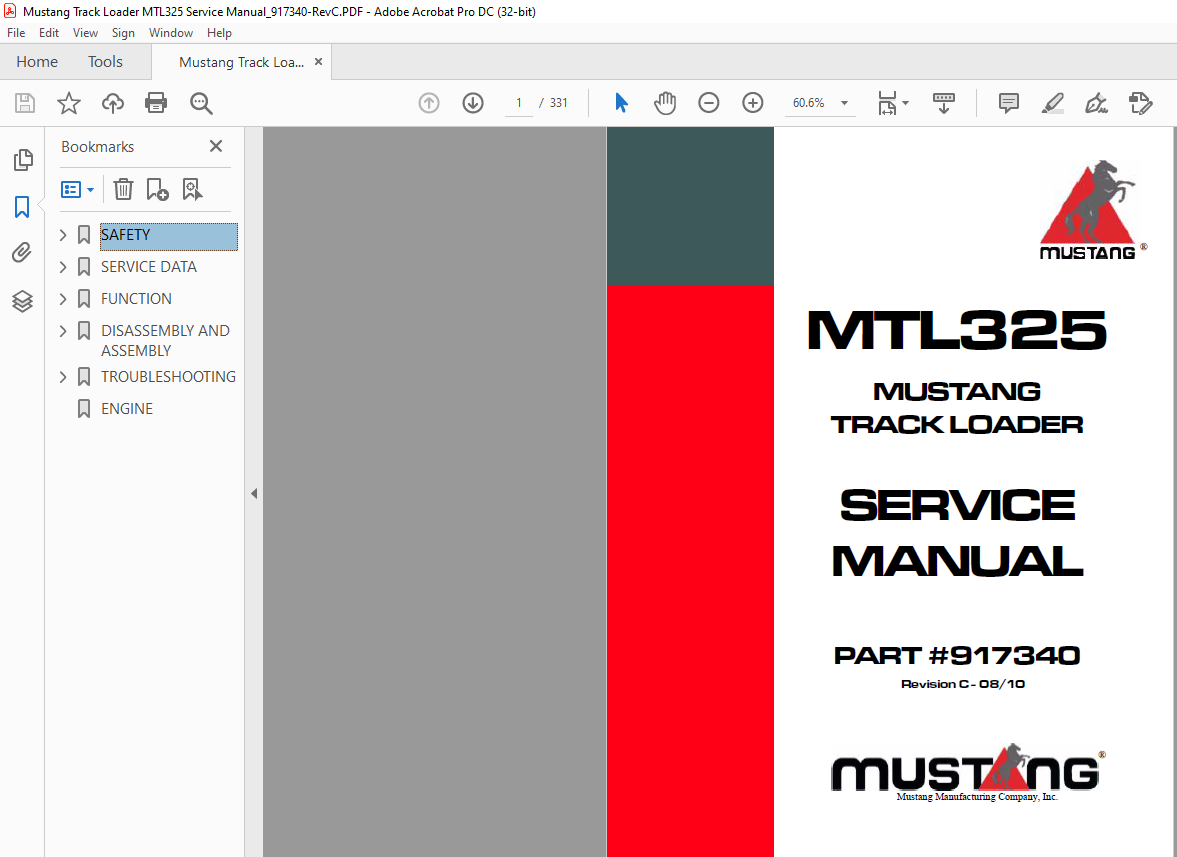The width and height of the screenshot is (1177, 857).
Task: Open the File menu
Action: pos(16,33)
